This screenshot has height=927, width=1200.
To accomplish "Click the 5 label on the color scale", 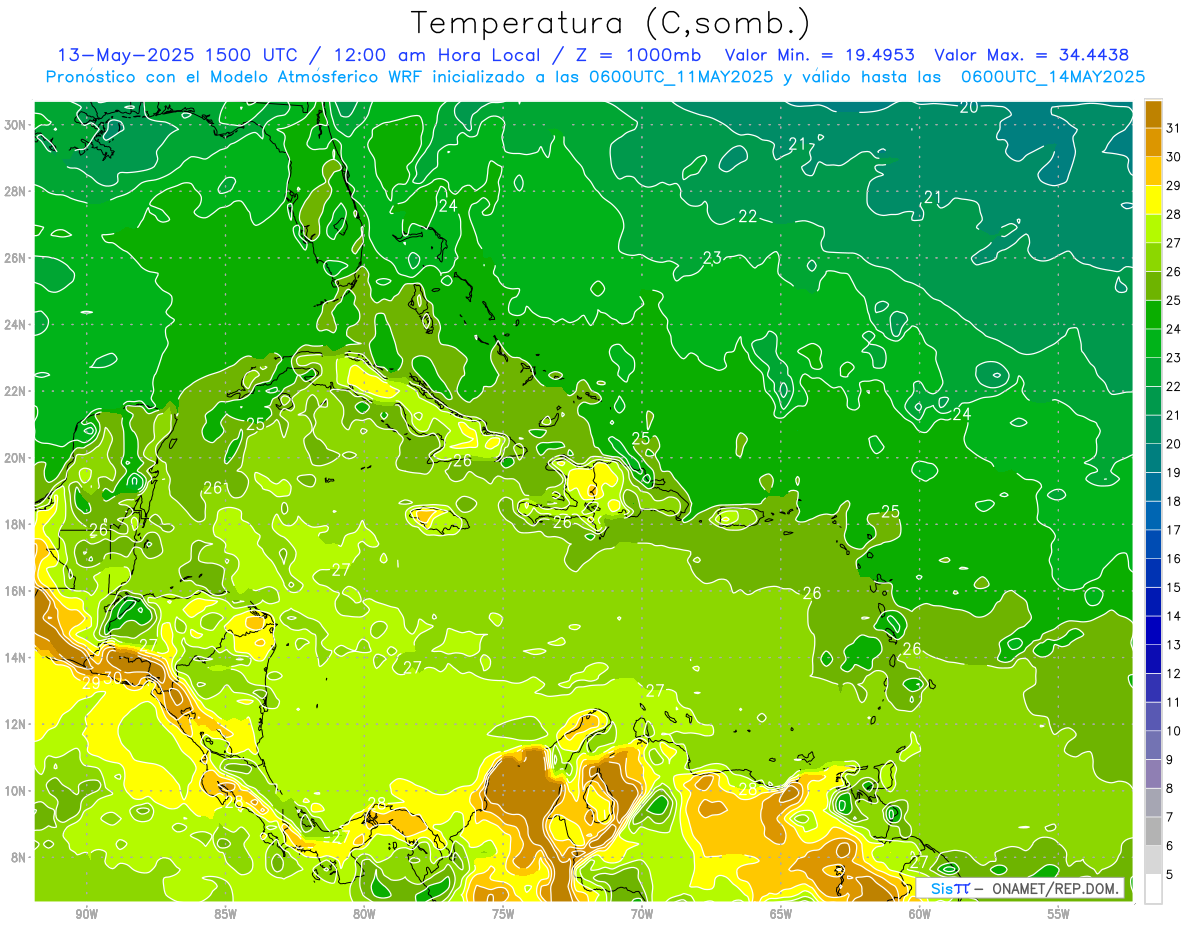I will click(1170, 875).
